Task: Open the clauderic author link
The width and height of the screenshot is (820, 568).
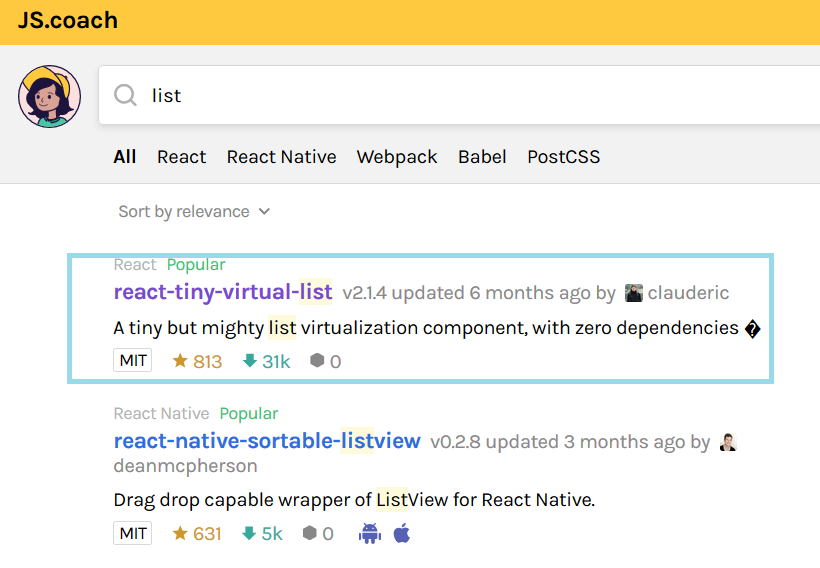Action: pyautogui.click(x=688, y=293)
